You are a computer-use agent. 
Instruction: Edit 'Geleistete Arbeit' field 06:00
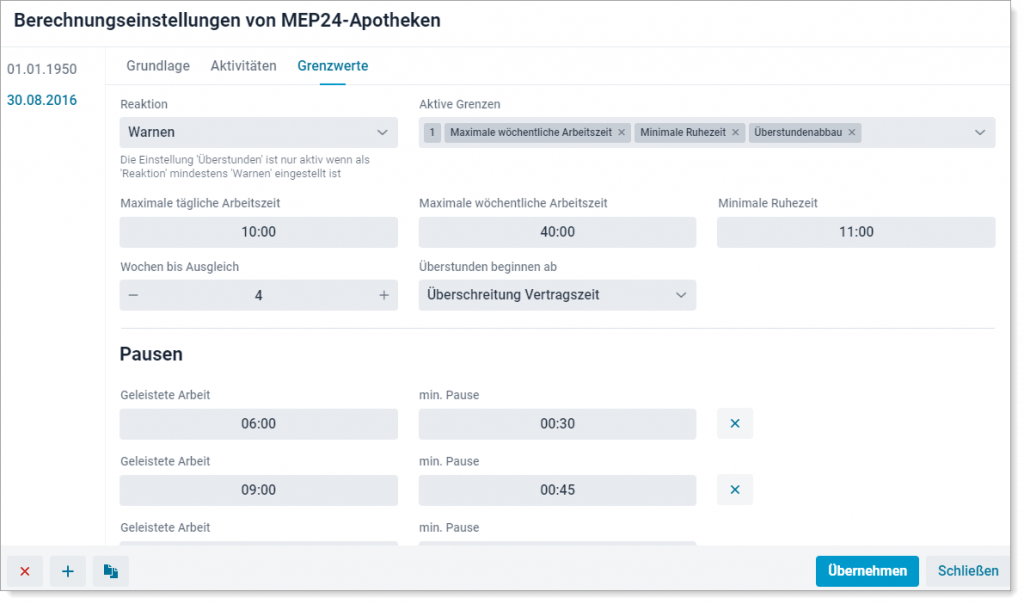pos(259,424)
